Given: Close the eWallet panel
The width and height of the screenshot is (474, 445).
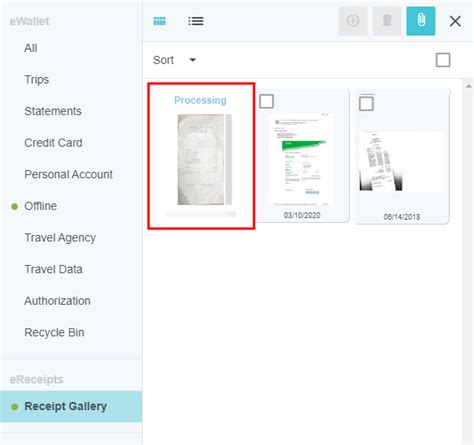Looking at the screenshot, I should click(455, 21).
